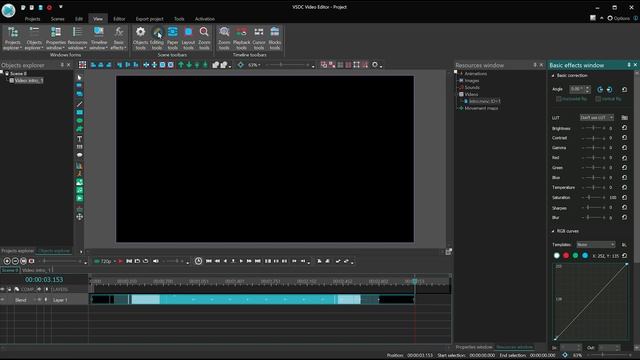
Task: Toggle Layer 1 eye visibility
Action: click(2, 300)
